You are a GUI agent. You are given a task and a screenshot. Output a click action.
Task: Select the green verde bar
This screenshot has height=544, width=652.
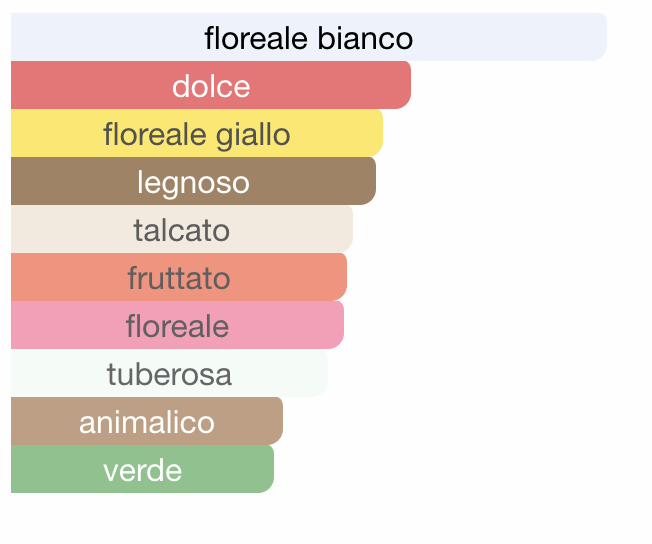click(x=142, y=469)
